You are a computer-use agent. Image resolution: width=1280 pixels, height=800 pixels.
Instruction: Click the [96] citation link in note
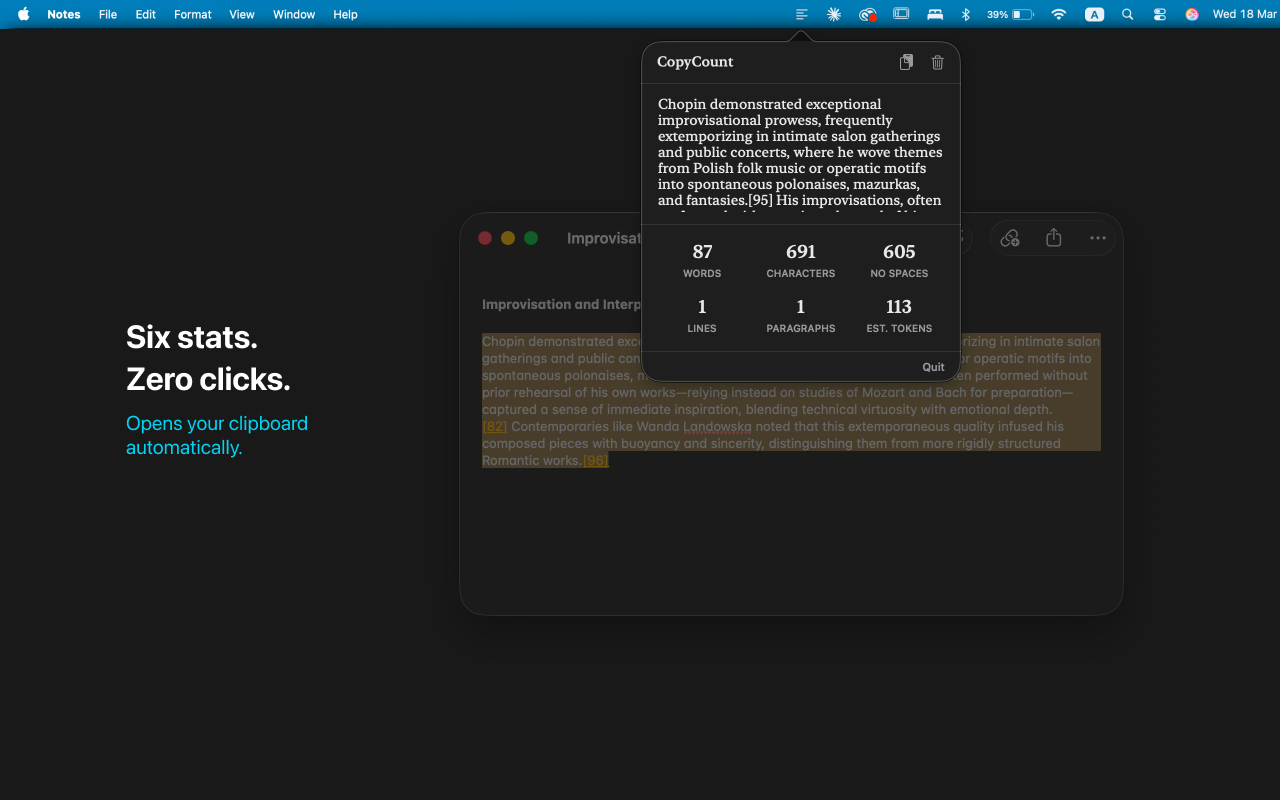[x=595, y=460]
